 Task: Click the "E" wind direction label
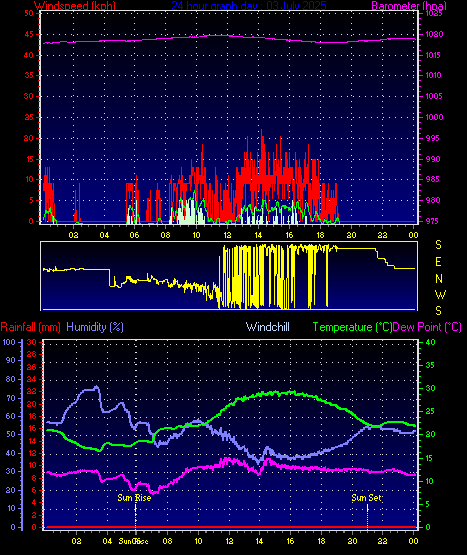pyautogui.click(x=438, y=262)
